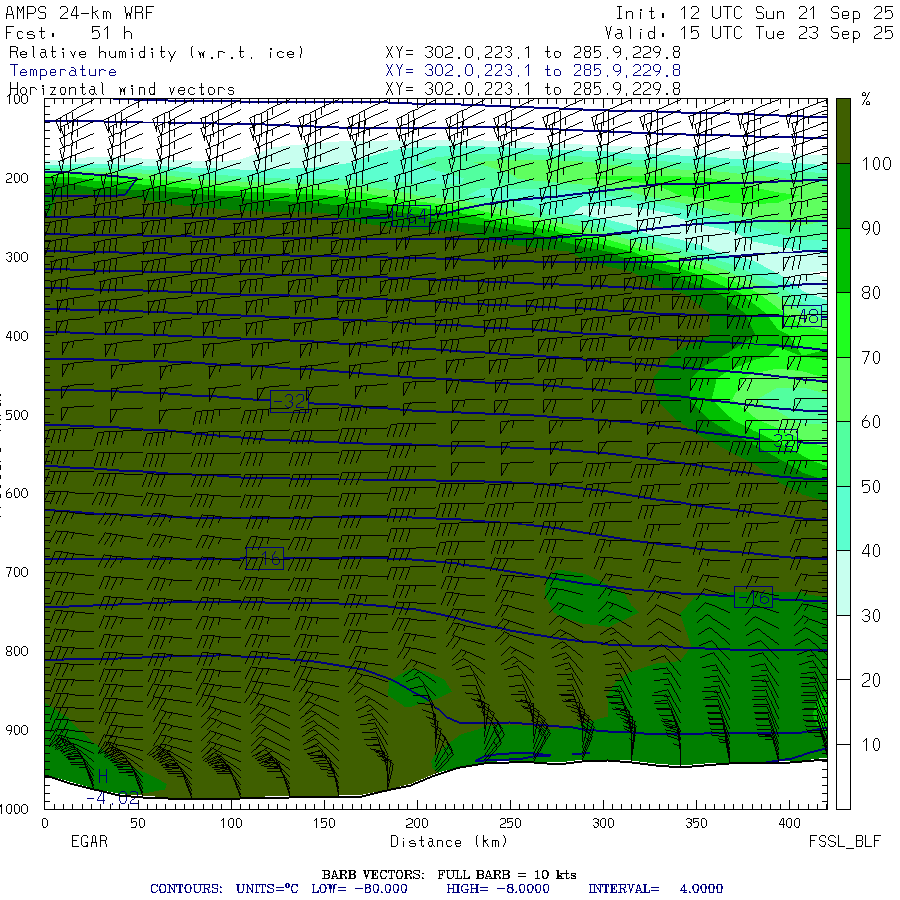The height and width of the screenshot is (900, 900).
Task: Click the FSSL_BLF station label
Action: tap(844, 841)
